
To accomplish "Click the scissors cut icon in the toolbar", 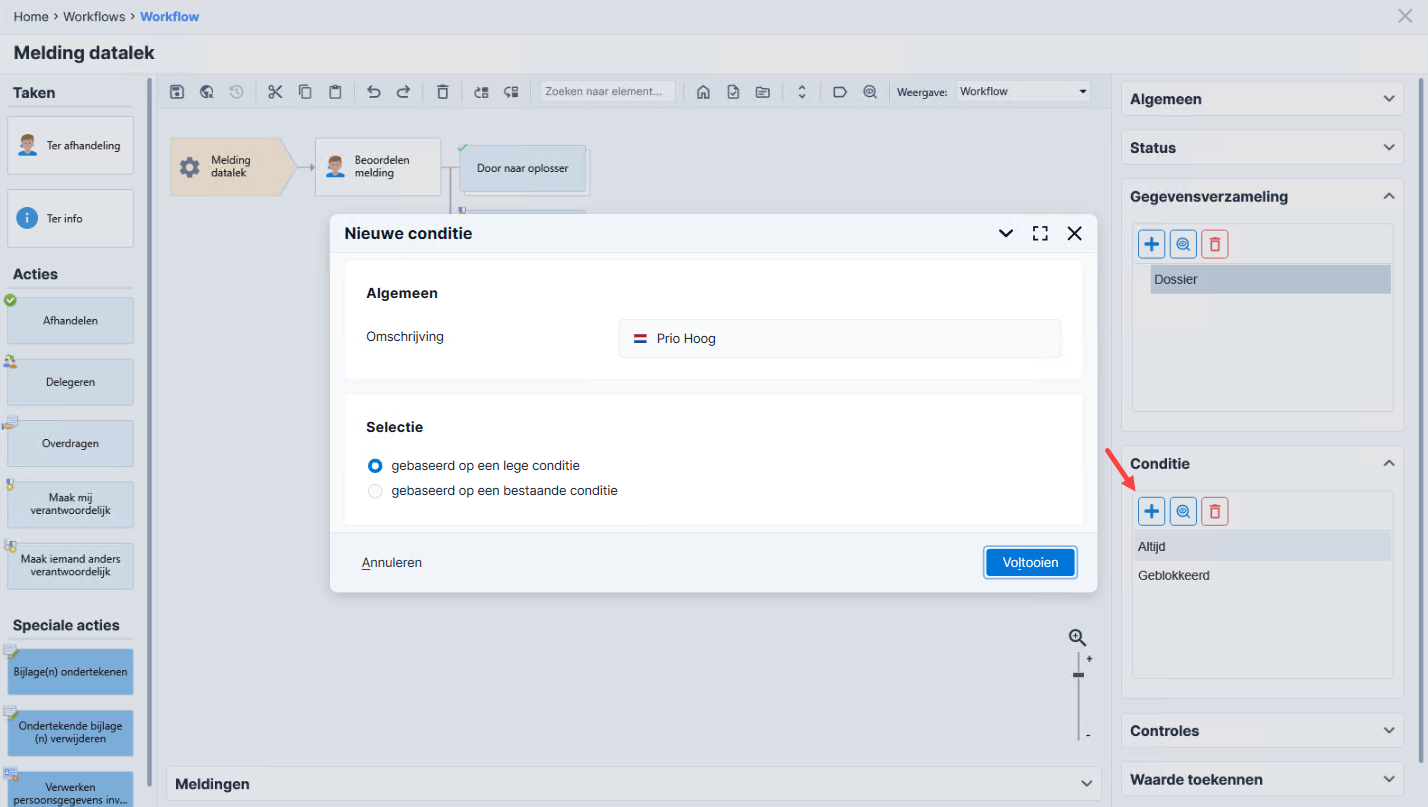I will 275,91.
